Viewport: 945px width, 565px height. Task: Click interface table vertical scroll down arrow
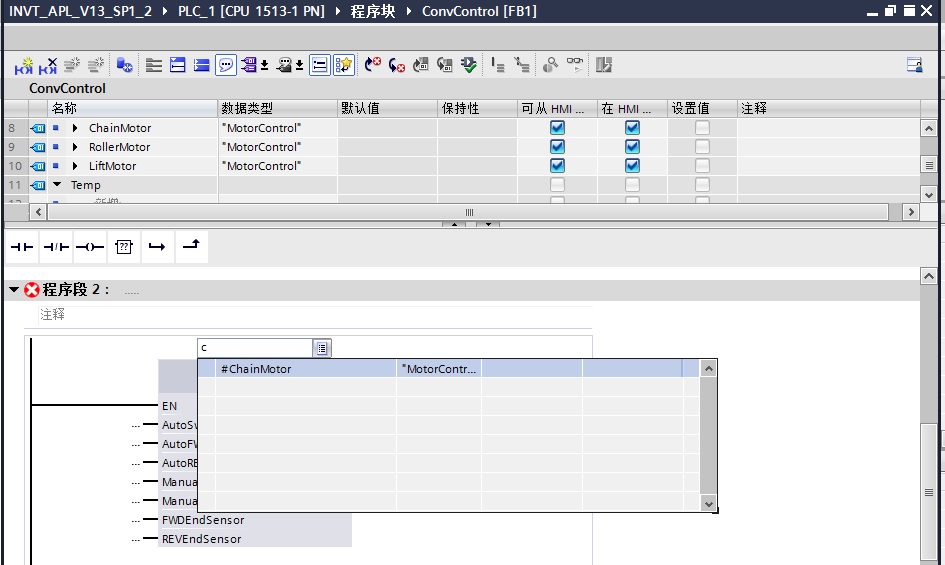929,194
